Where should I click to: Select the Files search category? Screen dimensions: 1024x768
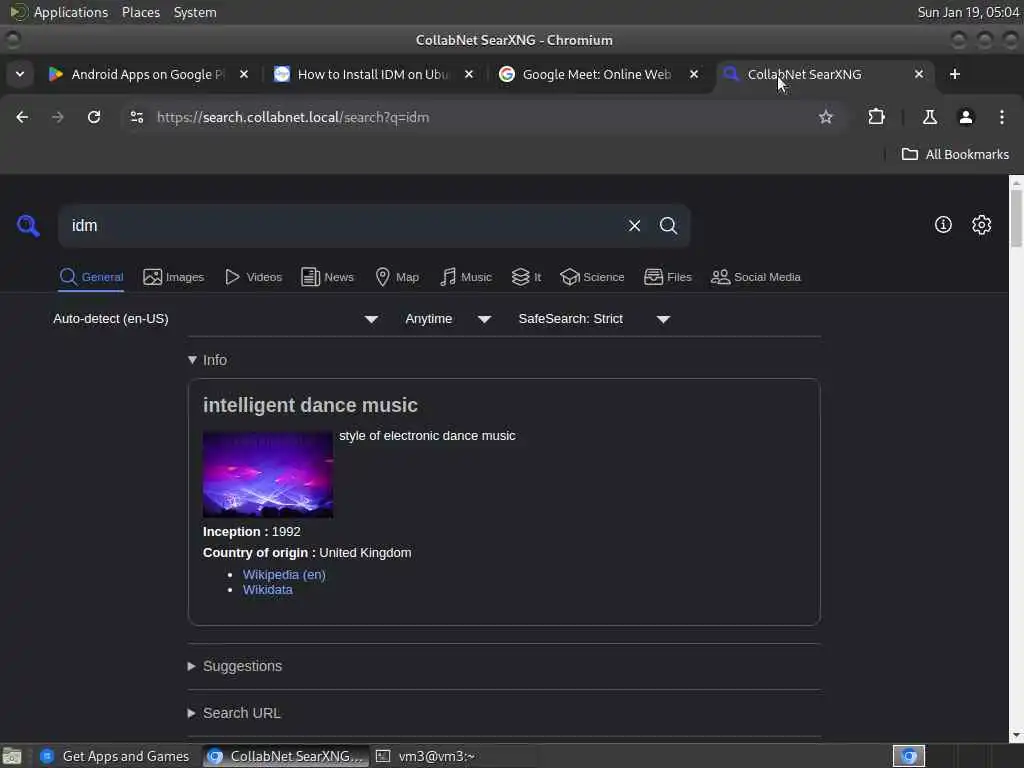(x=667, y=277)
